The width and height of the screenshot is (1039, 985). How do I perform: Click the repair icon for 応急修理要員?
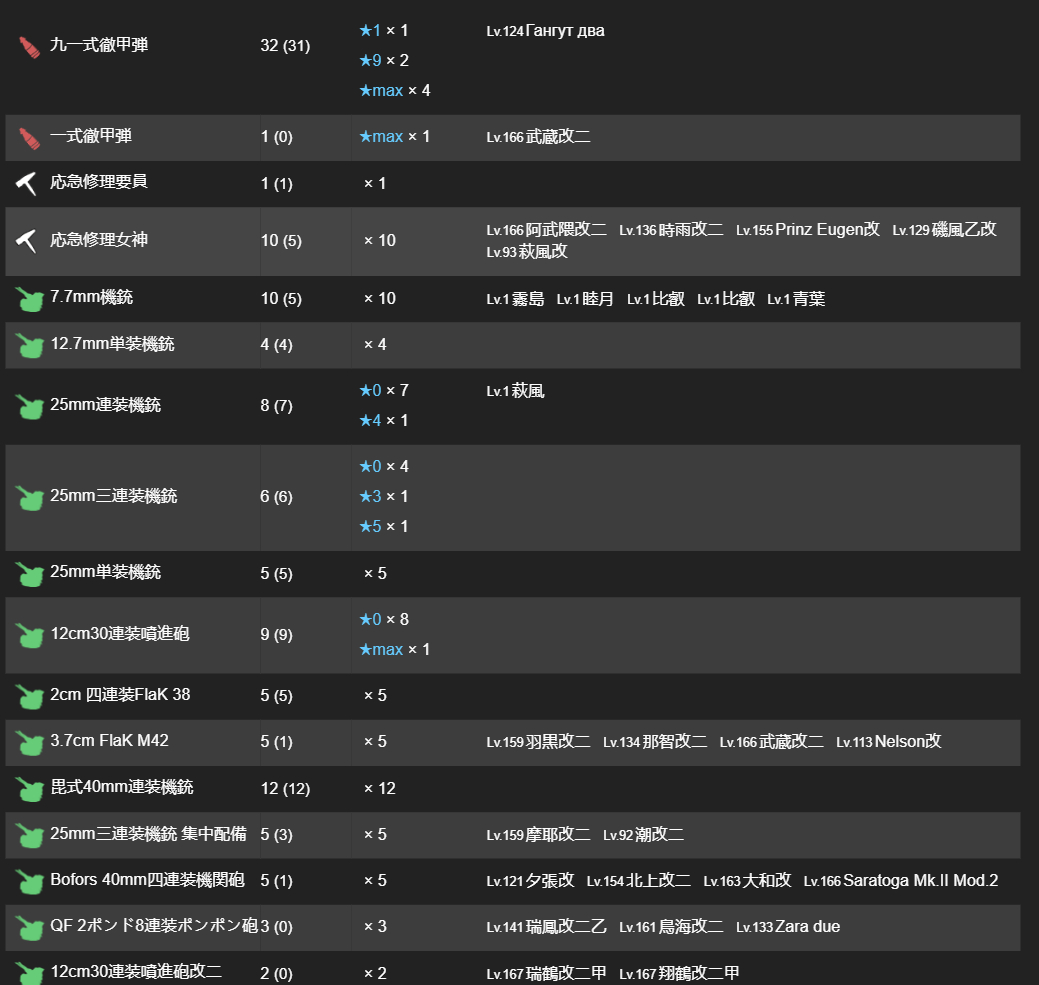pyautogui.click(x=27, y=183)
